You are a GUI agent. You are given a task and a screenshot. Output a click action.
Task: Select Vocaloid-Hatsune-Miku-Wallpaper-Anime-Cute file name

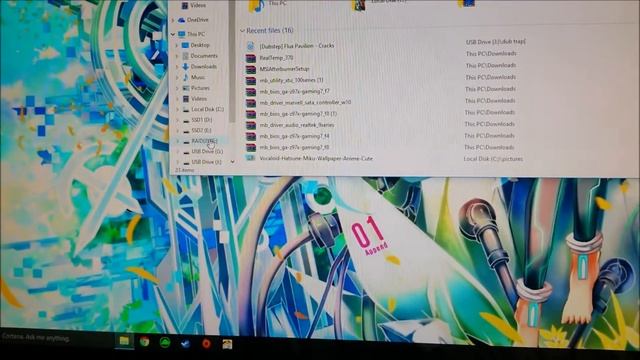(316, 158)
